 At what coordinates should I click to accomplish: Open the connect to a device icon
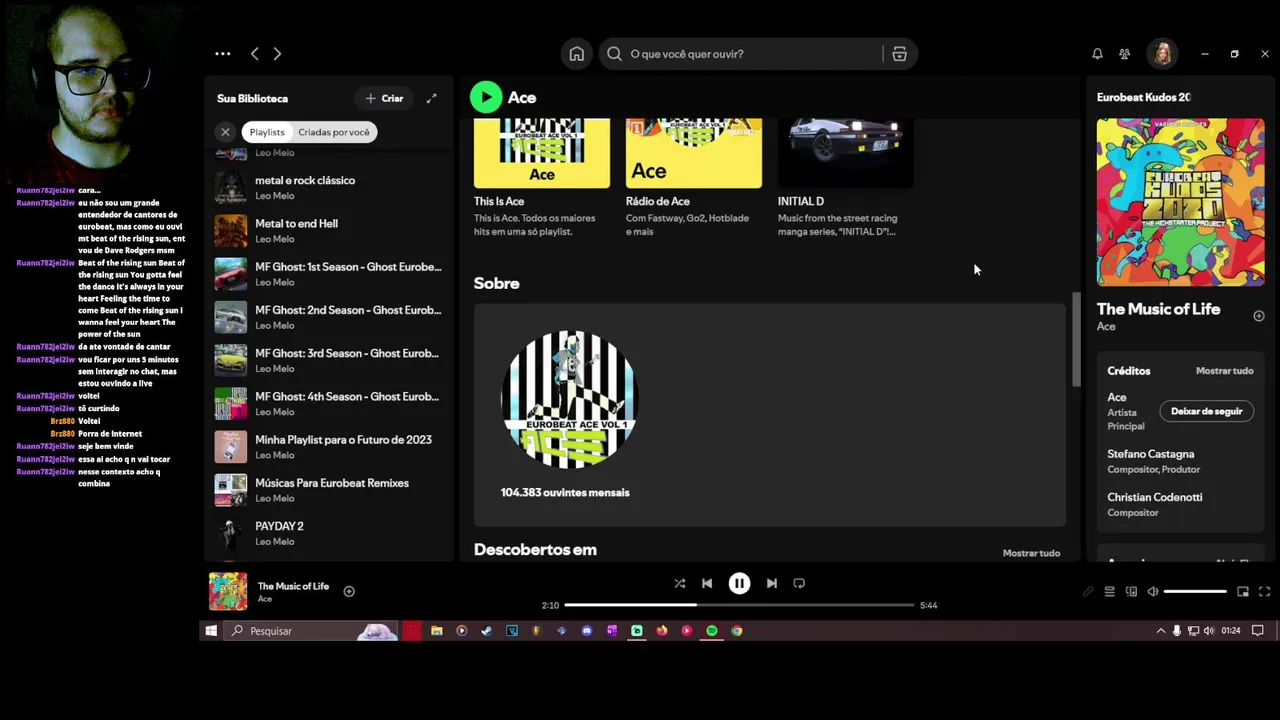pos(1131,592)
